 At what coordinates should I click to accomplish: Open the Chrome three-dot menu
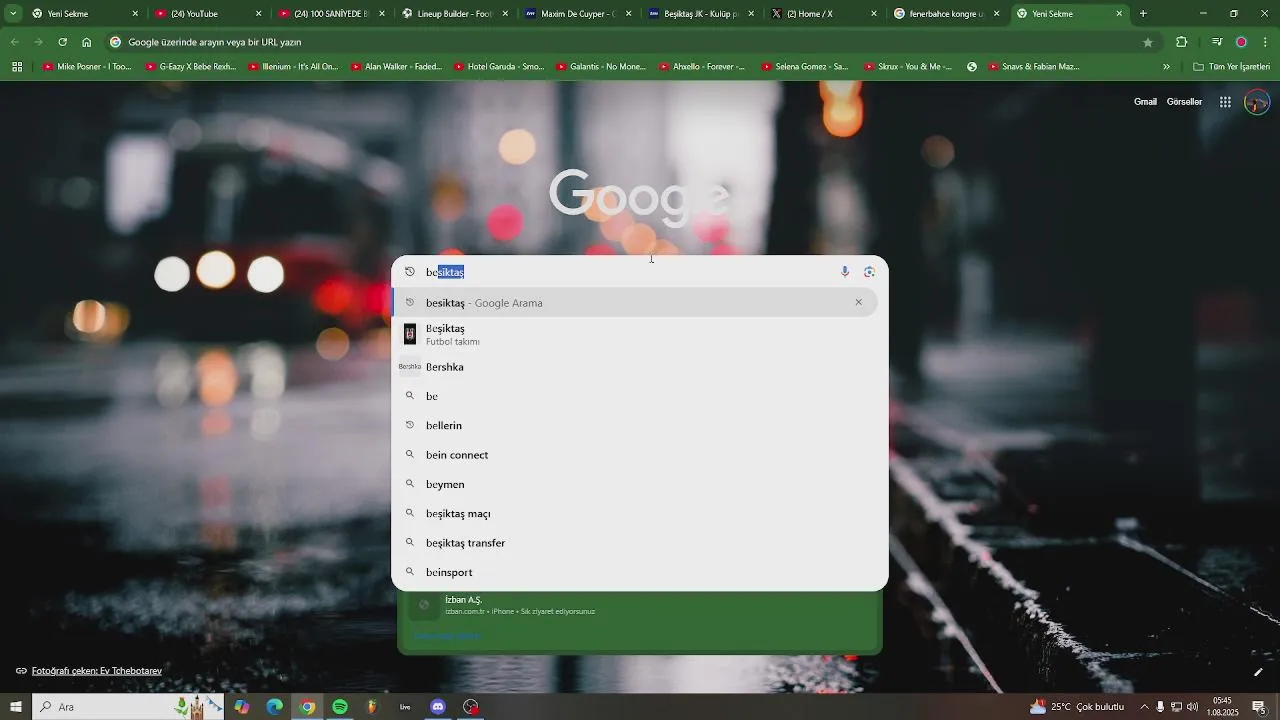coord(1266,42)
